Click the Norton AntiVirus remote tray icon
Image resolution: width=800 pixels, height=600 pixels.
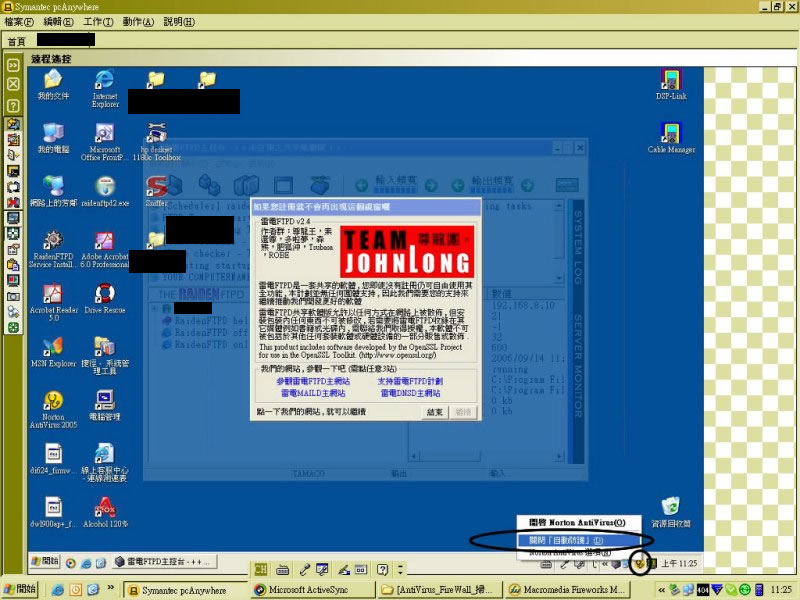(x=639, y=563)
